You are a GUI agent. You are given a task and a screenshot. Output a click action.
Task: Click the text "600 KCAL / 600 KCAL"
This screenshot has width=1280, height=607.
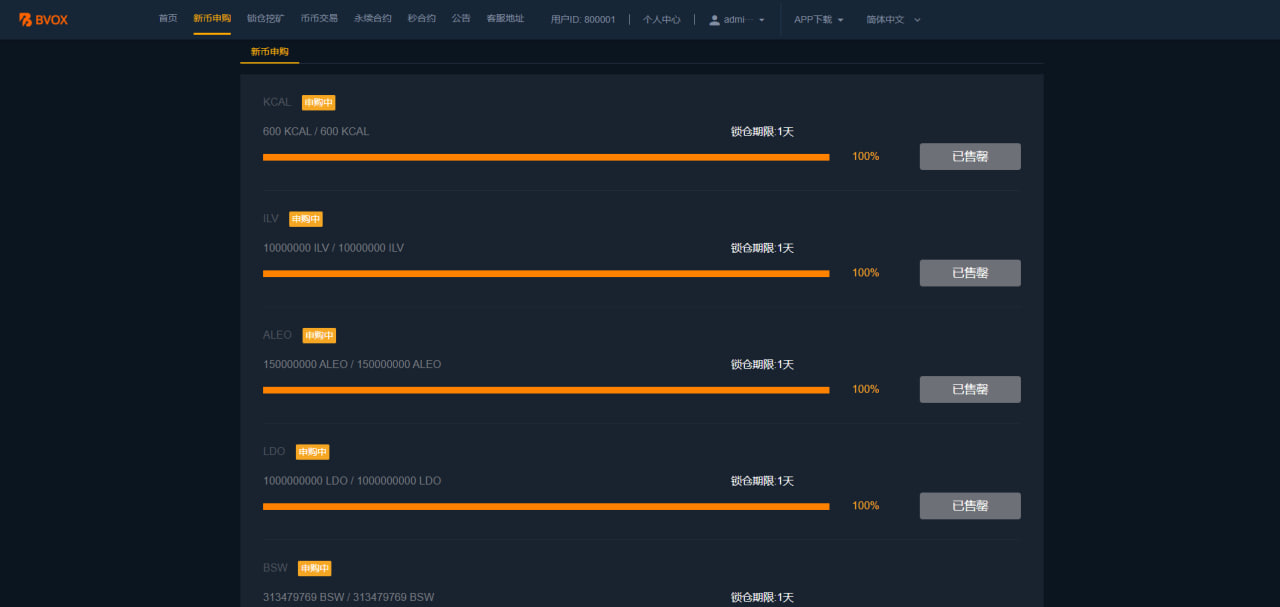(x=316, y=131)
